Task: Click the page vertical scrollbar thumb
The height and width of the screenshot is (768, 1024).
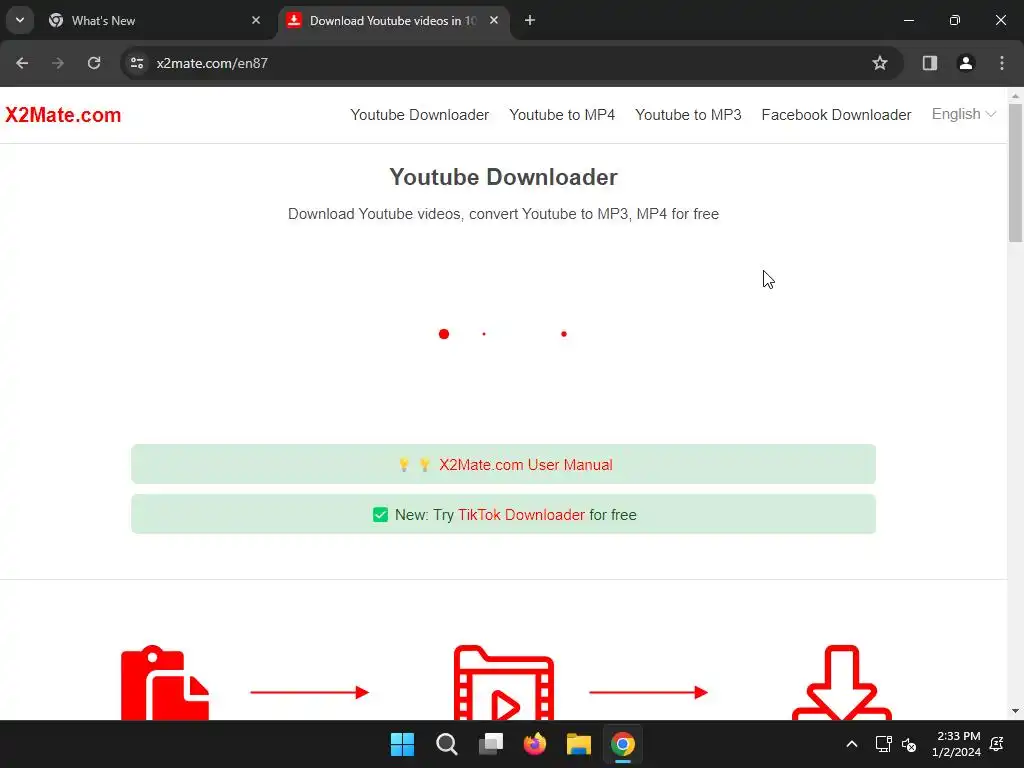Action: 1015,172
